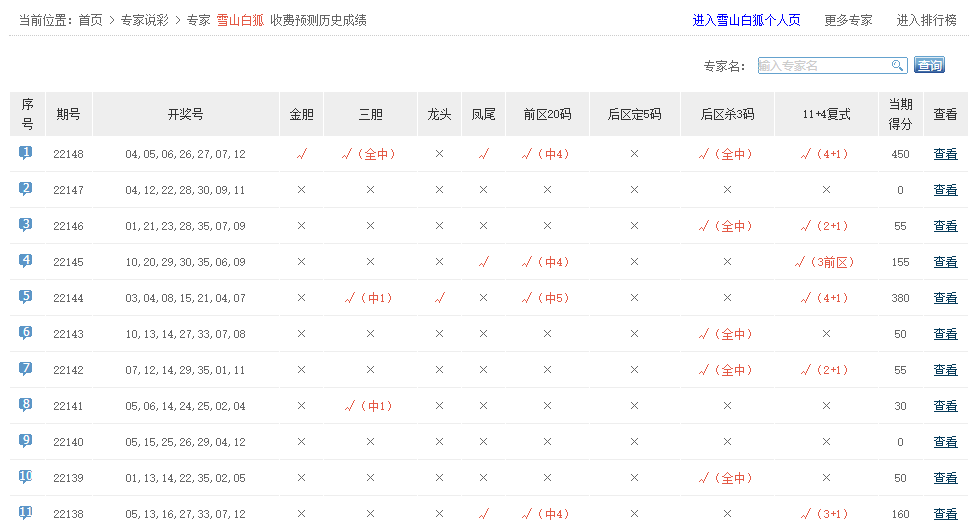
Task: Type in the 输入专家名 search field
Action: point(823,66)
